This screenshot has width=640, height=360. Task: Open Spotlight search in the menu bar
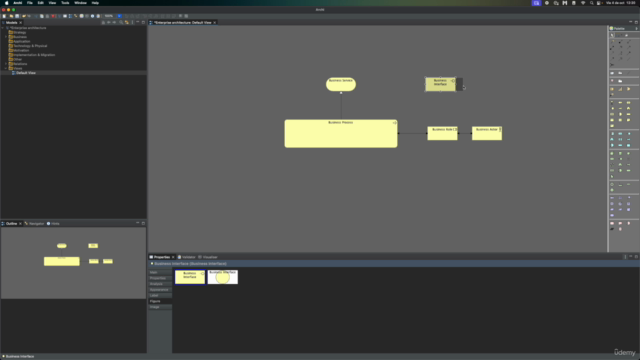tap(591, 3)
